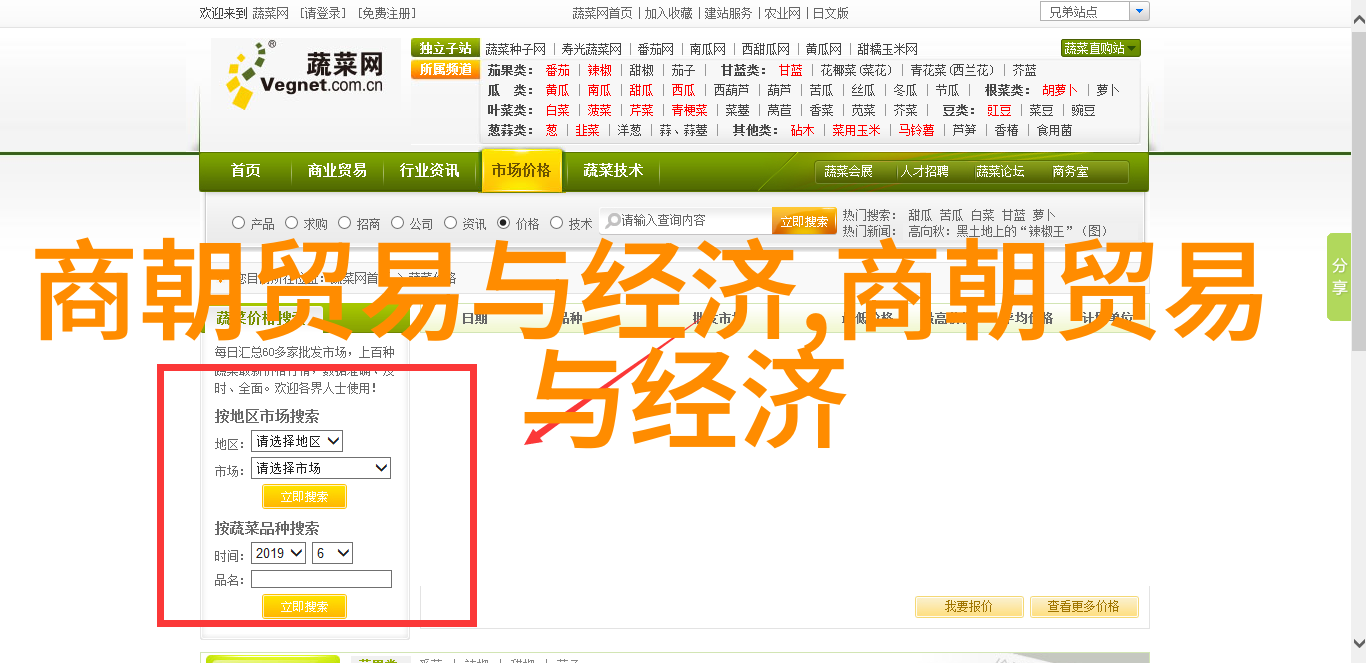Click the 独立子站 green label
This screenshot has height=663, width=1366.
pyautogui.click(x=445, y=48)
